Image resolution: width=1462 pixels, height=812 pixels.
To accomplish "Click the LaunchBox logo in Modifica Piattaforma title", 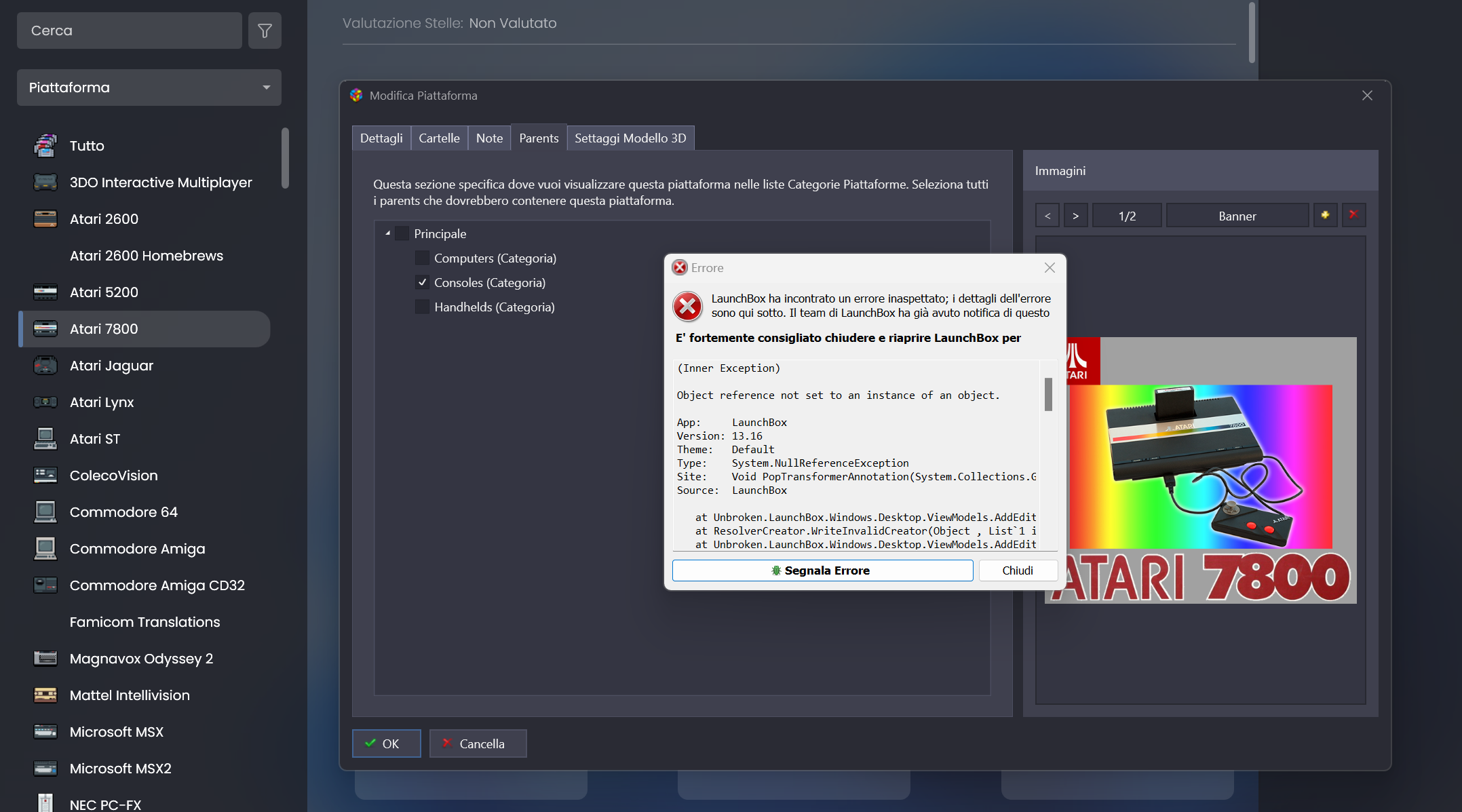I will [x=356, y=96].
